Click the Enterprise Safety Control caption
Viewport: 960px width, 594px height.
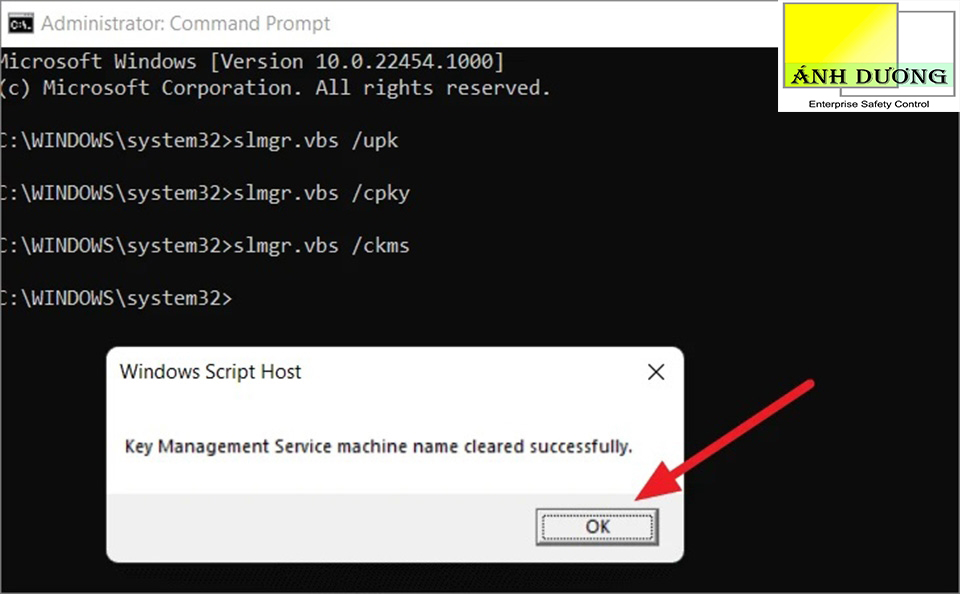(868, 104)
